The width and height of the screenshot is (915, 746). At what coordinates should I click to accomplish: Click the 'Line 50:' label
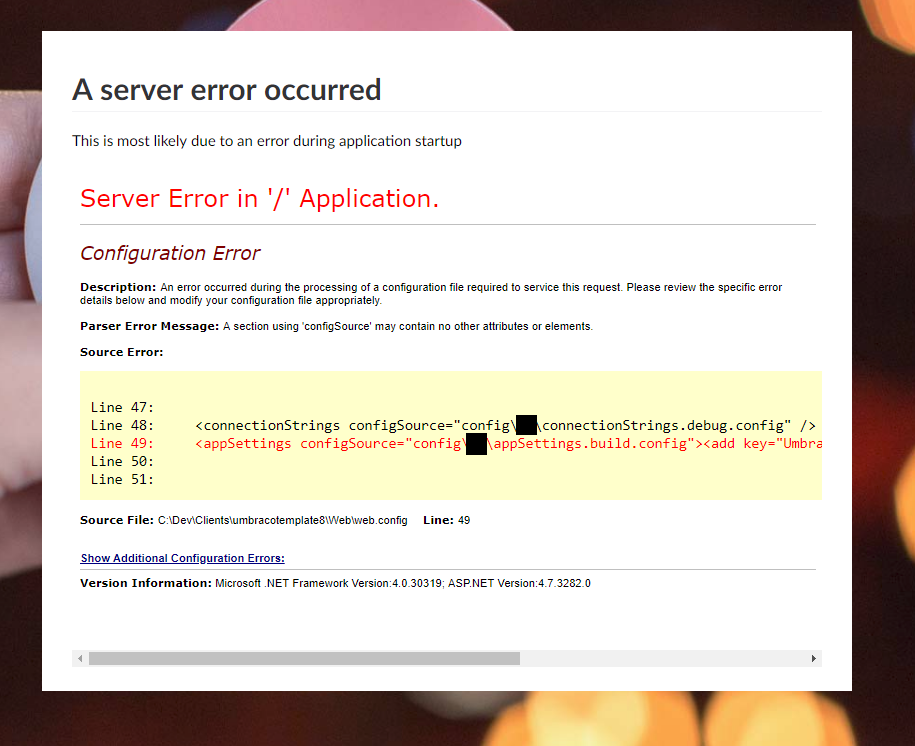(122, 462)
